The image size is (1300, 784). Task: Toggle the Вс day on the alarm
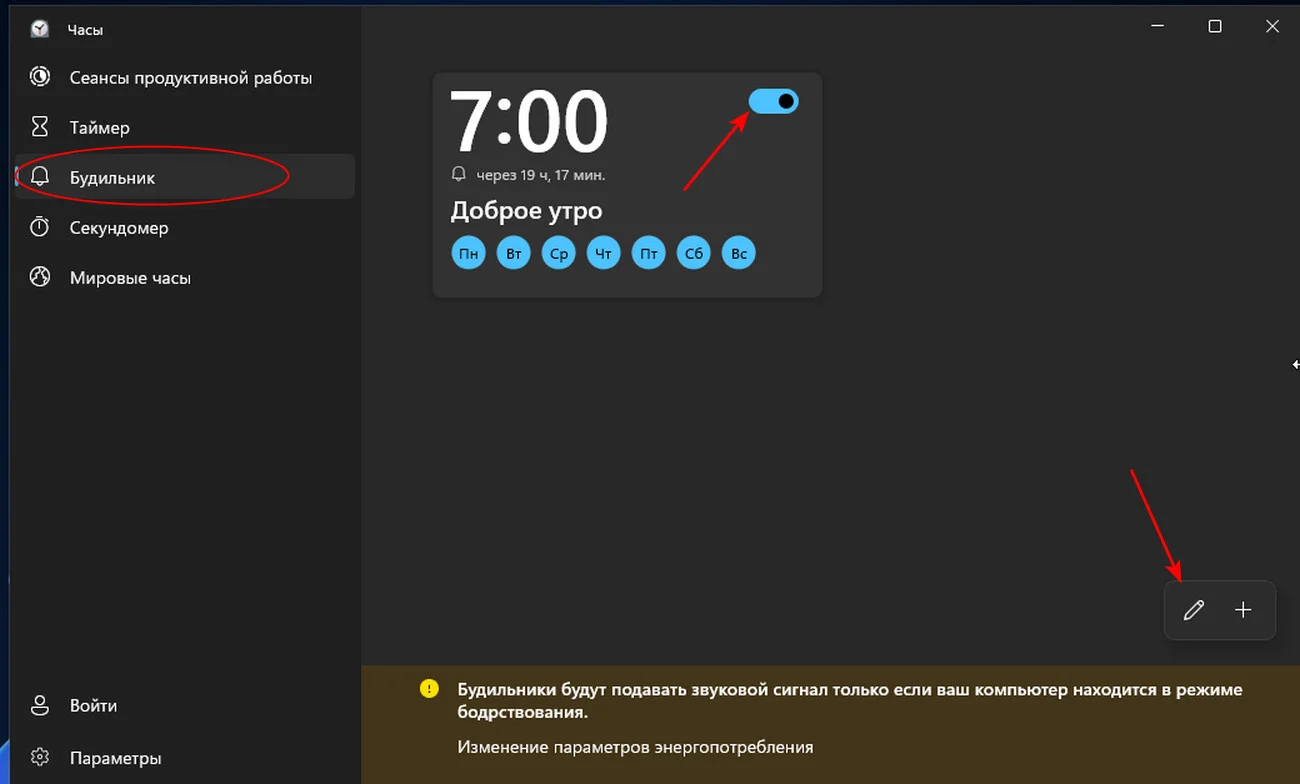[739, 253]
